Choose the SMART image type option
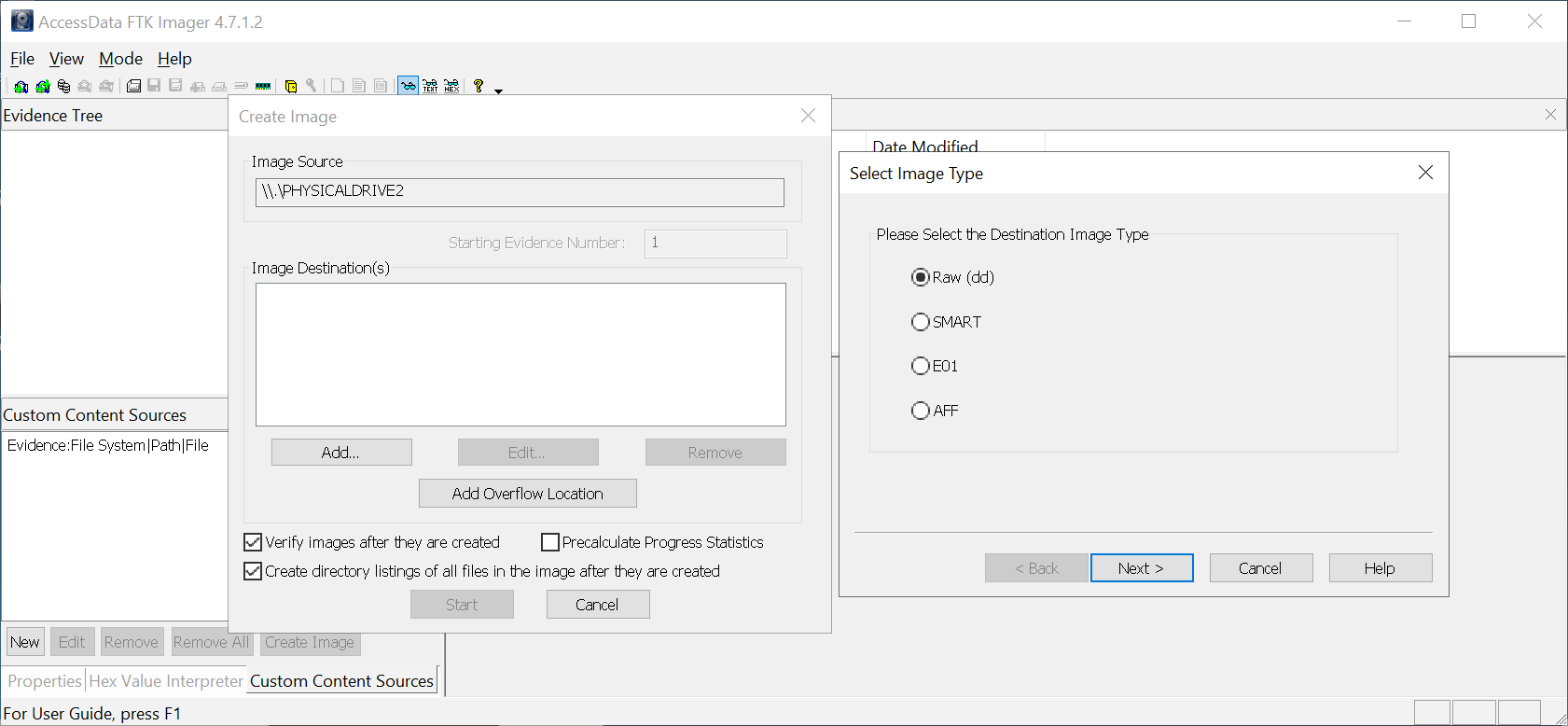Viewport: 1568px width, 726px height. tap(921, 322)
